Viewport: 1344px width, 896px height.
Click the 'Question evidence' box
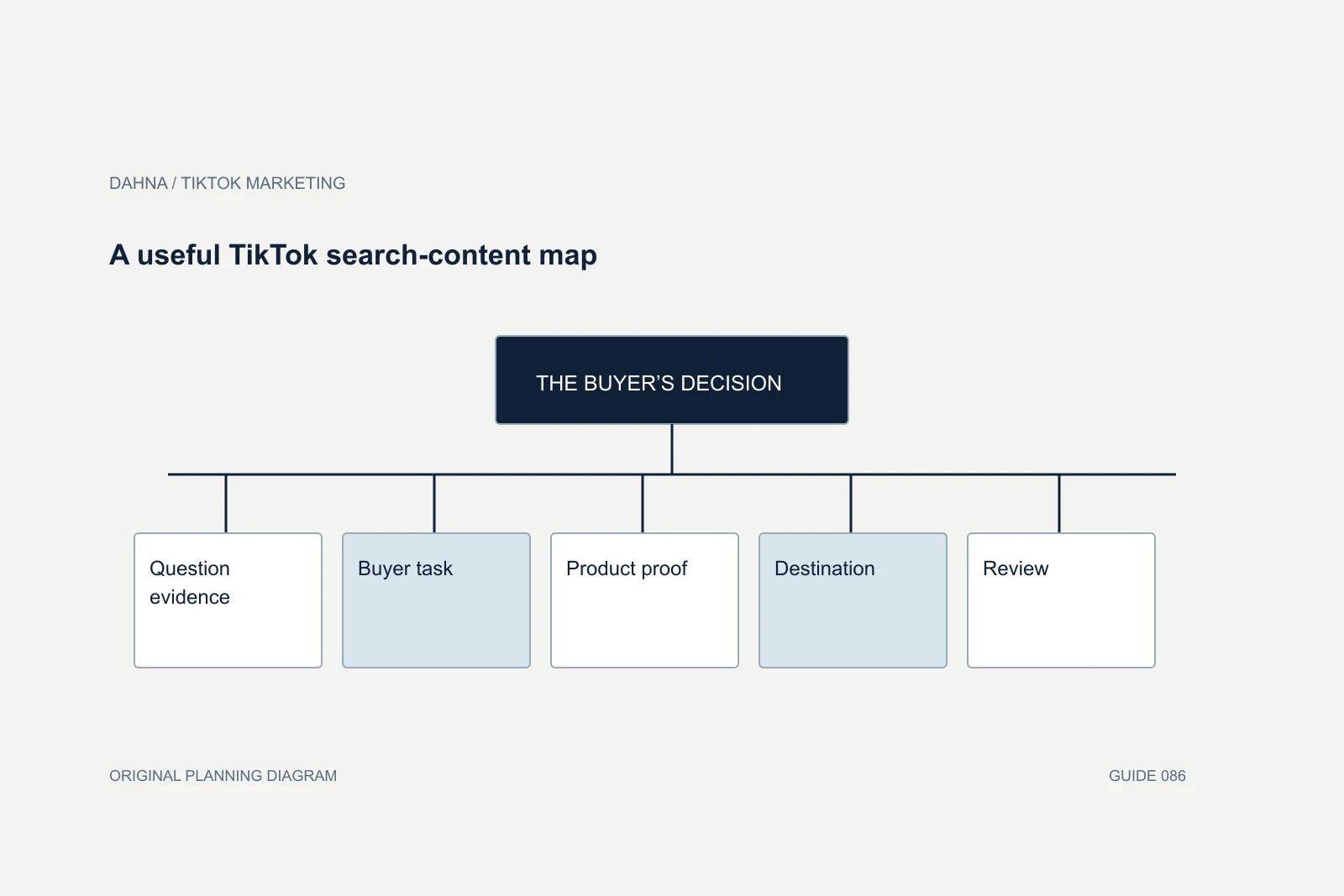[228, 600]
